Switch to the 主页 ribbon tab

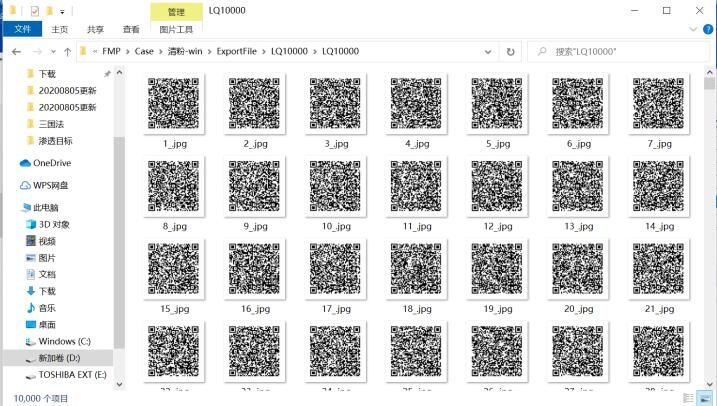pyautogui.click(x=59, y=30)
